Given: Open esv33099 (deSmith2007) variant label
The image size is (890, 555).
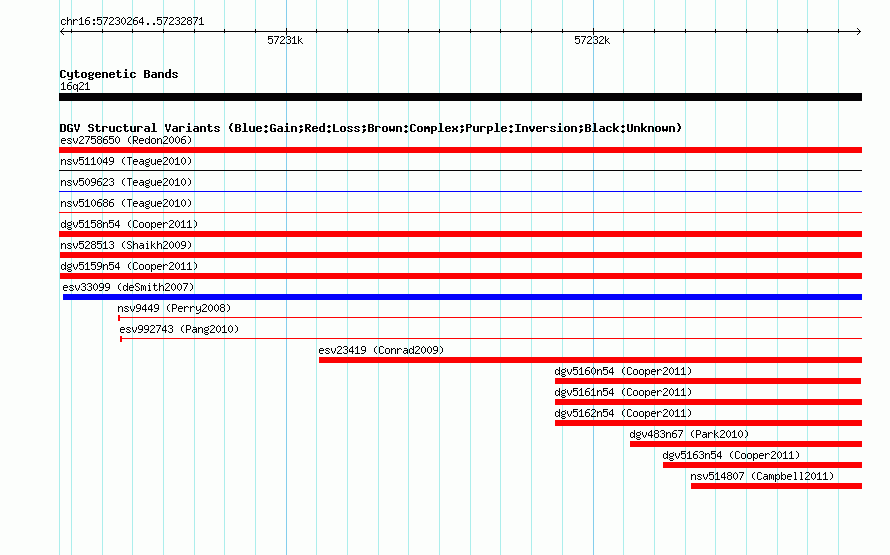Looking at the screenshot, I should coord(128,287).
